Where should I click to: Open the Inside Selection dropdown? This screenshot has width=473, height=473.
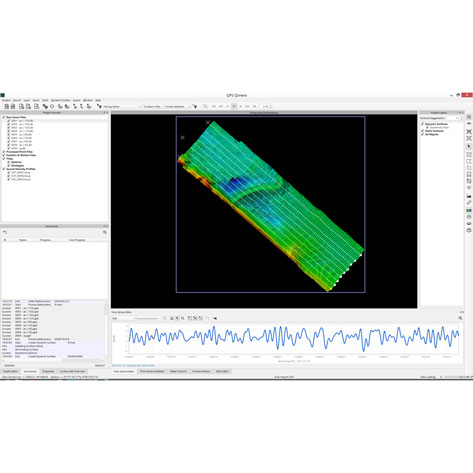click(x=178, y=107)
